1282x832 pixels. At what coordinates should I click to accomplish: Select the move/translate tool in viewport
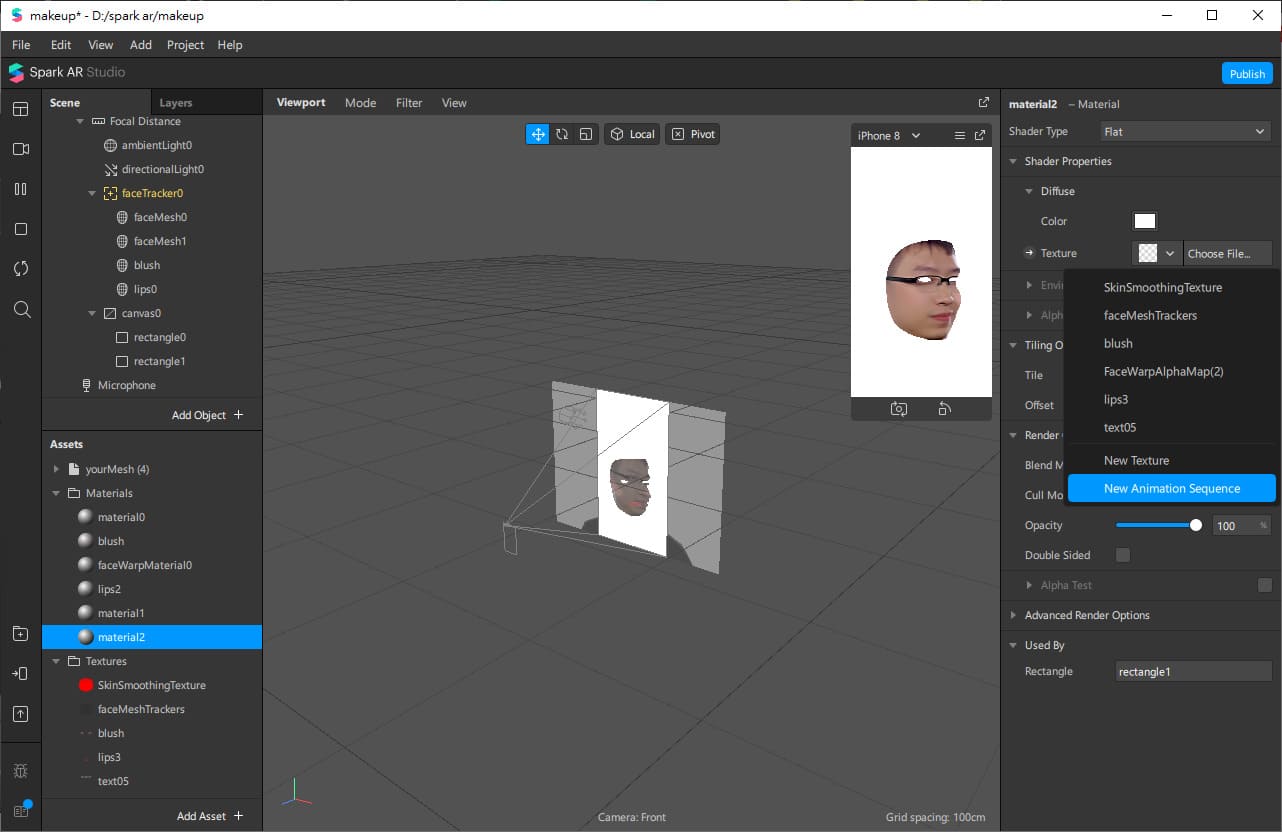pos(538,134)
